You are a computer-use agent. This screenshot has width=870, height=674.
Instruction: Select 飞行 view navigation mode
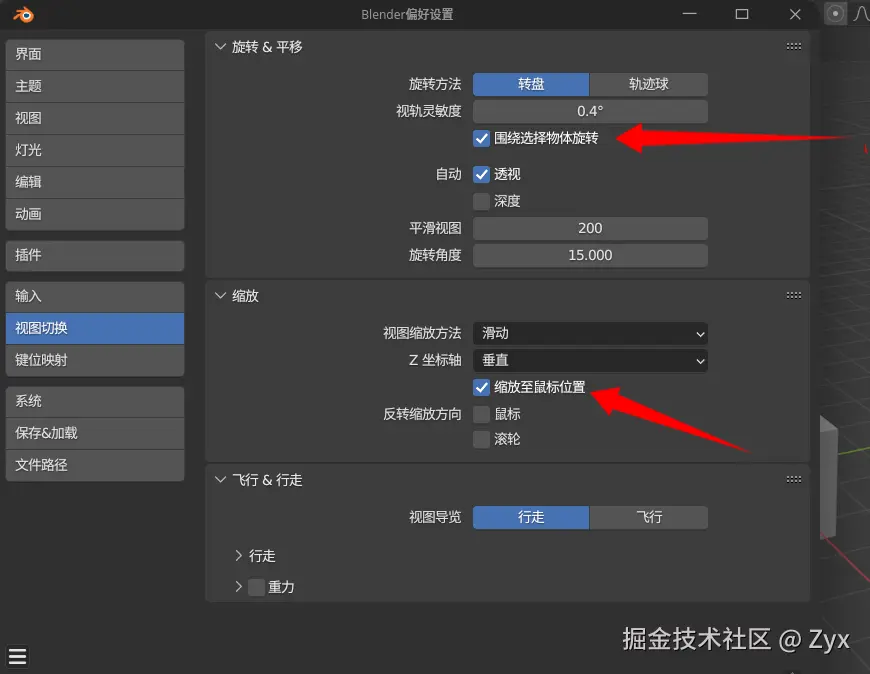[x=649, y=518]
